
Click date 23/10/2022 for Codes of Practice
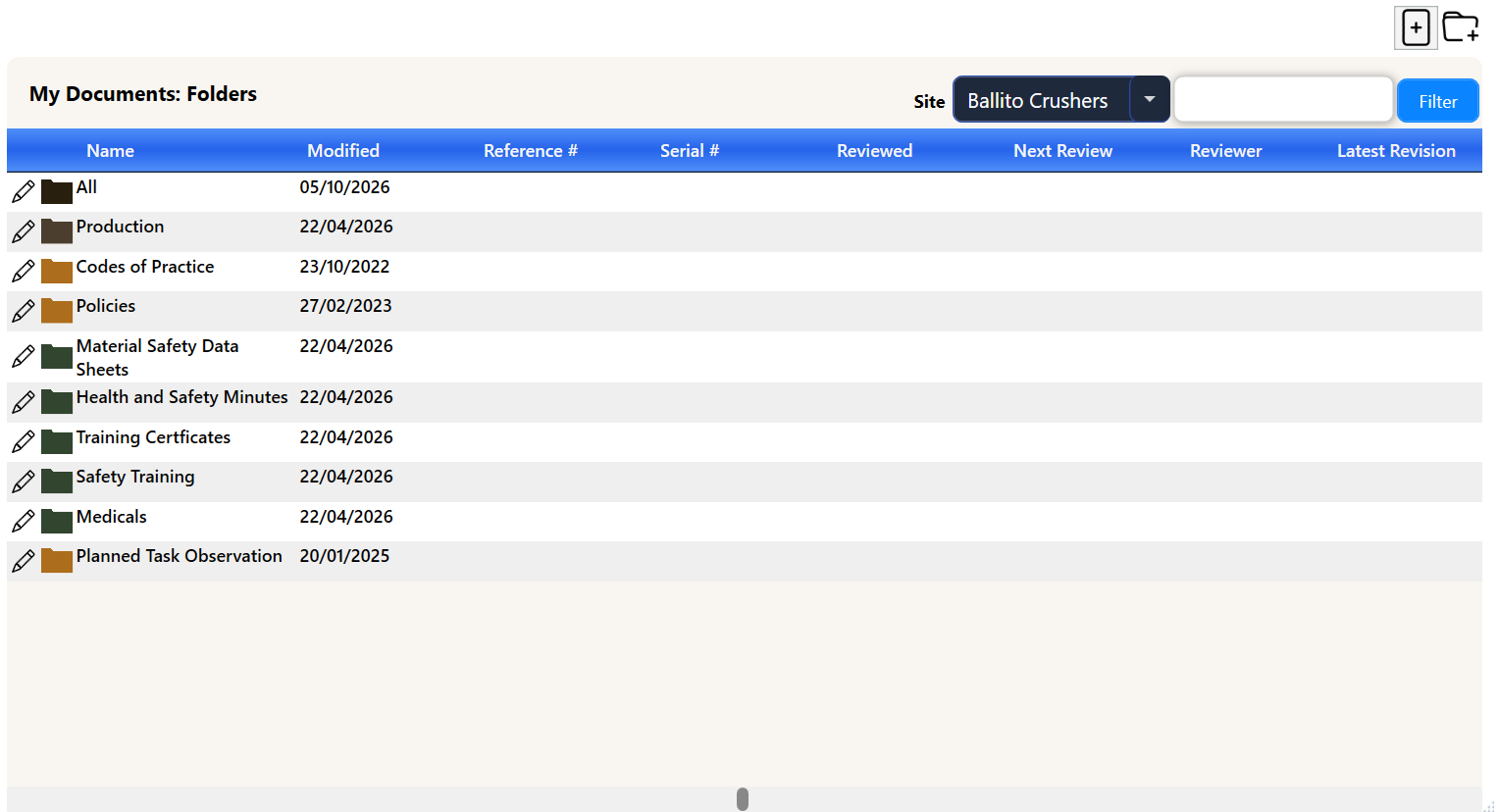344,267
